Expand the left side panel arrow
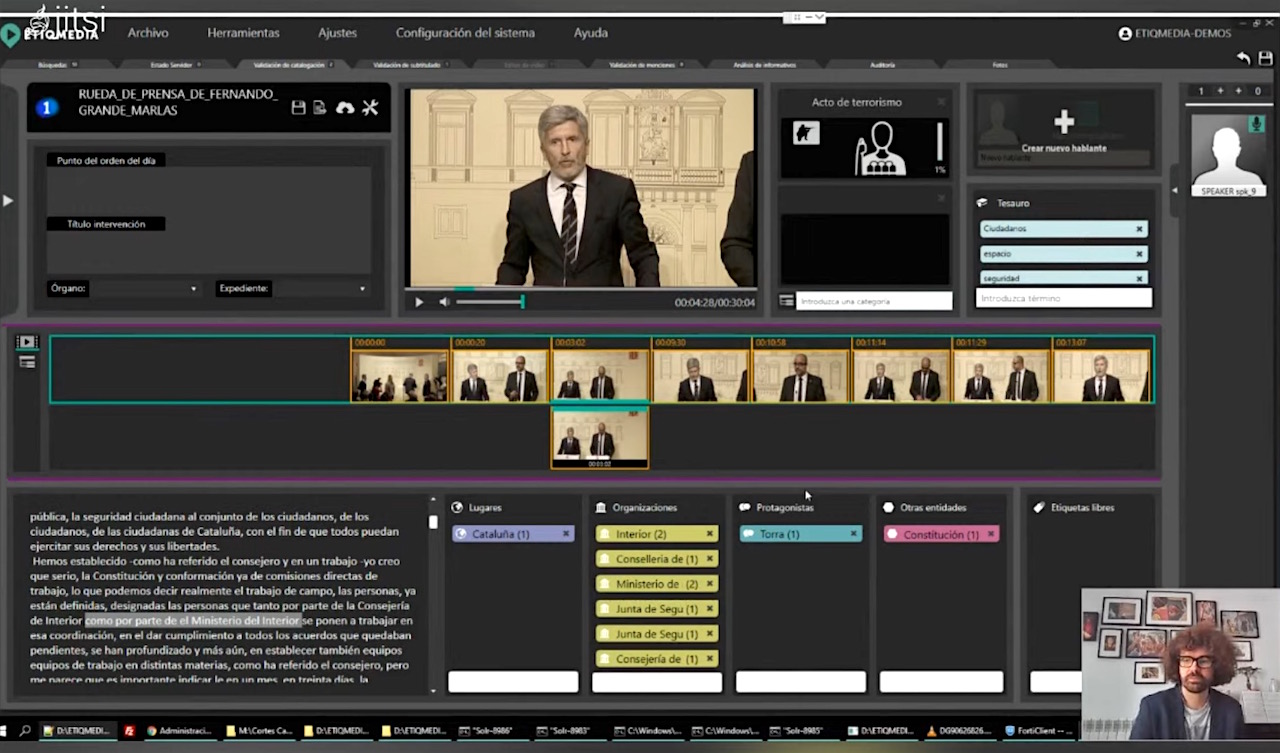The image size is (1280, 753). coord(8,200)
